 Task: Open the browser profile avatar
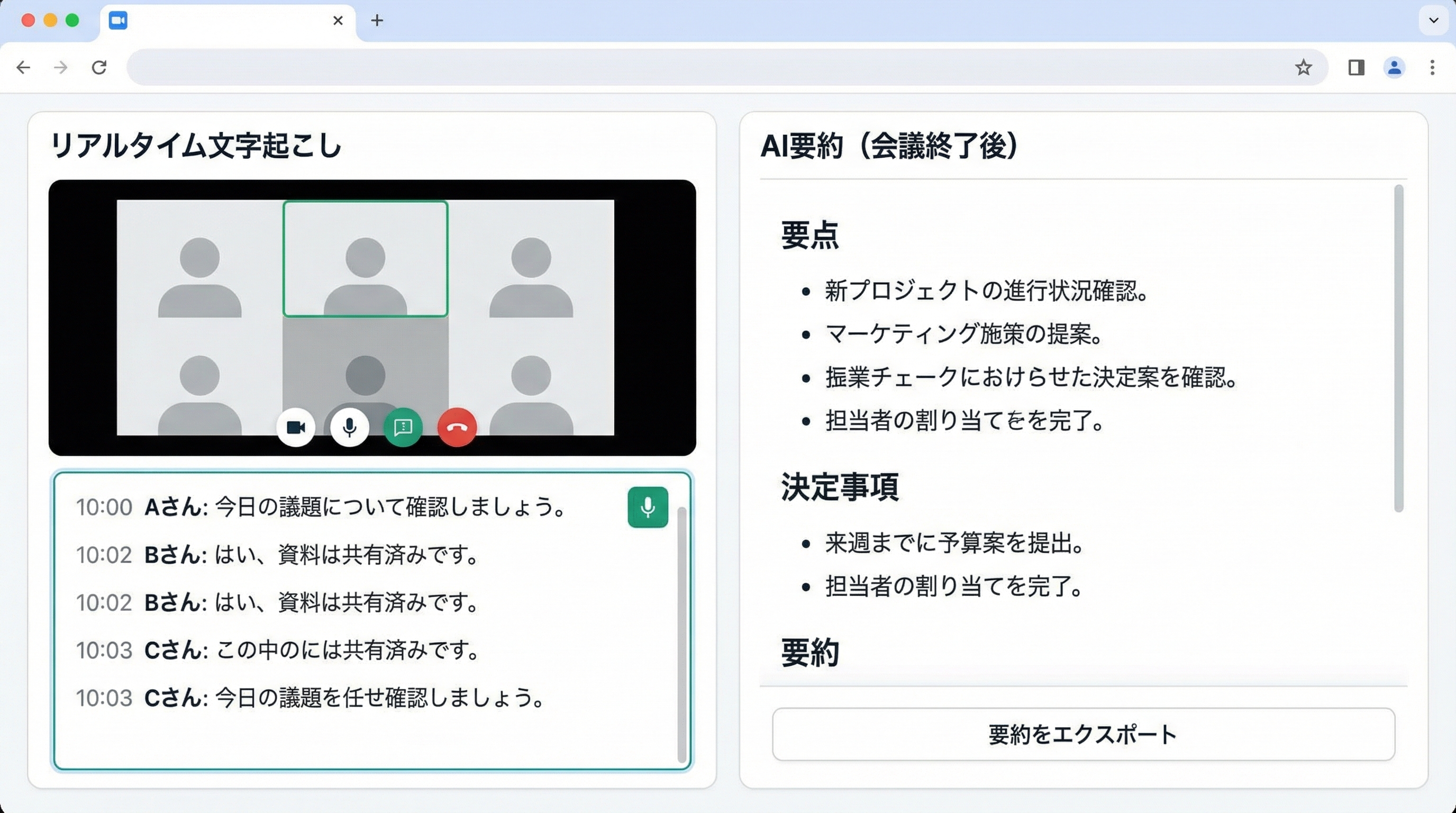(1395, 67)
